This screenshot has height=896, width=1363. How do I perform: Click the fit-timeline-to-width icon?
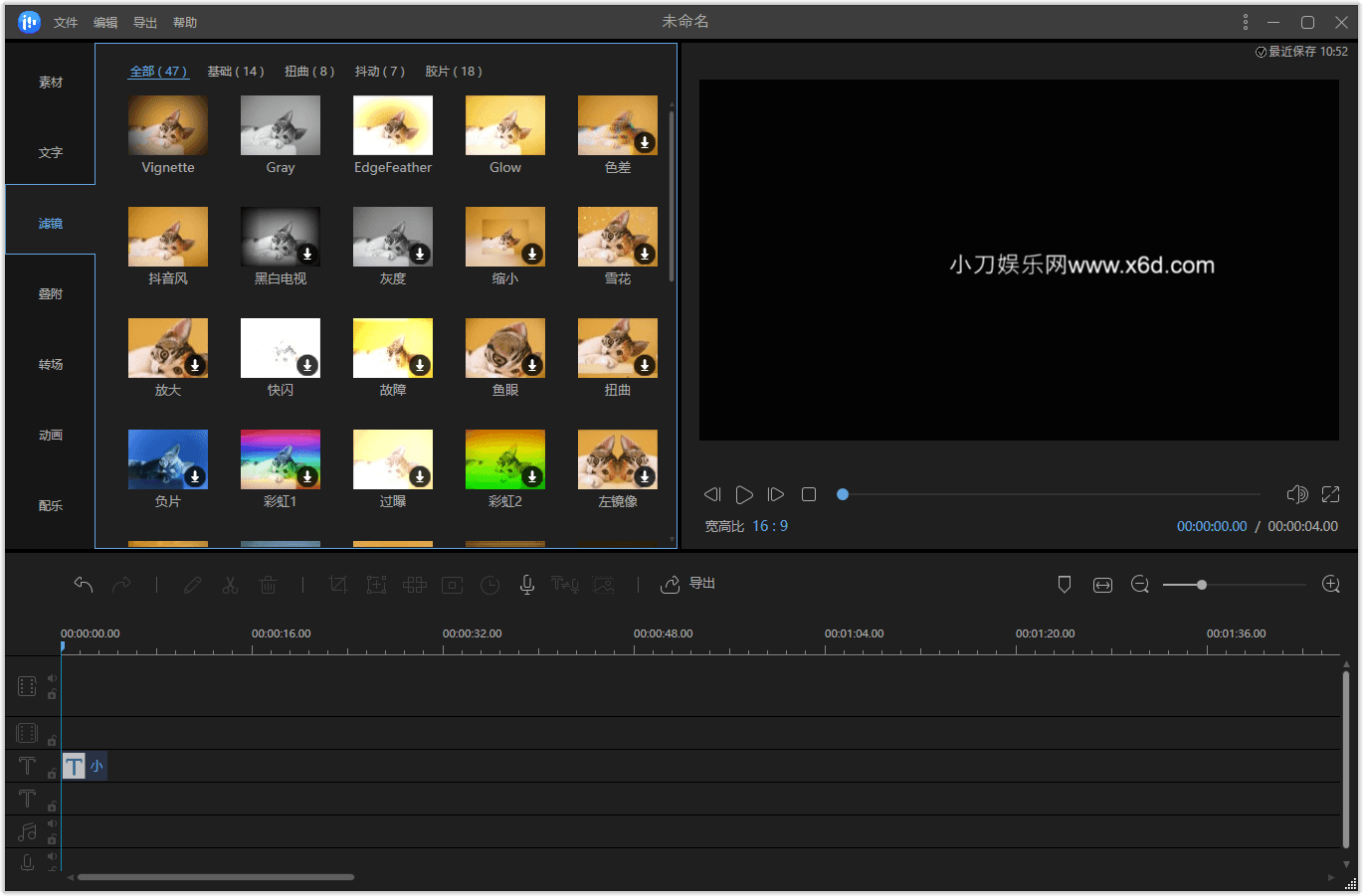tap(1102, 585)
